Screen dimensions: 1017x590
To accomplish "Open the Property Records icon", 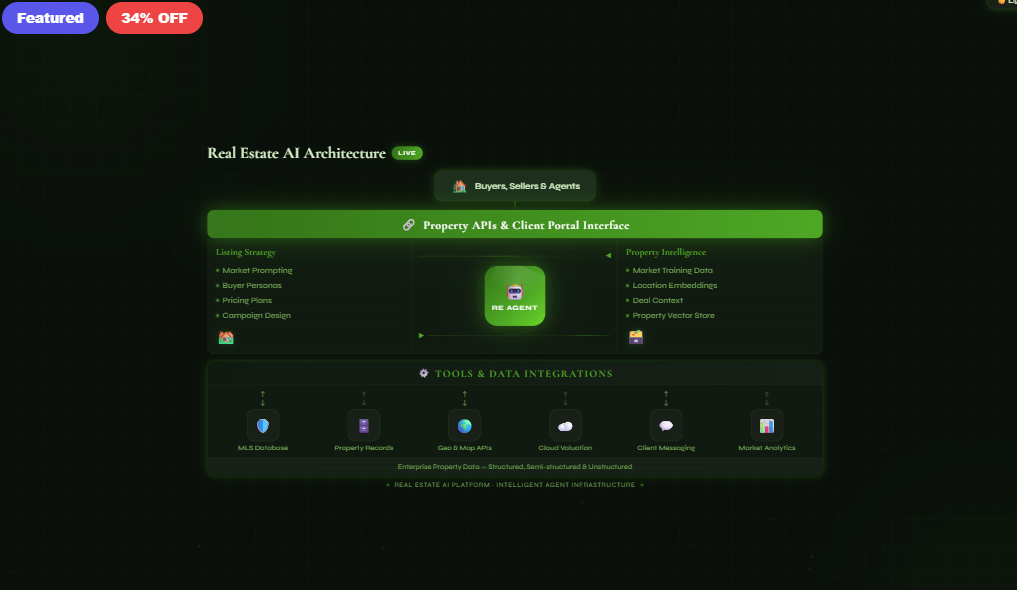I will pos(364,427).
